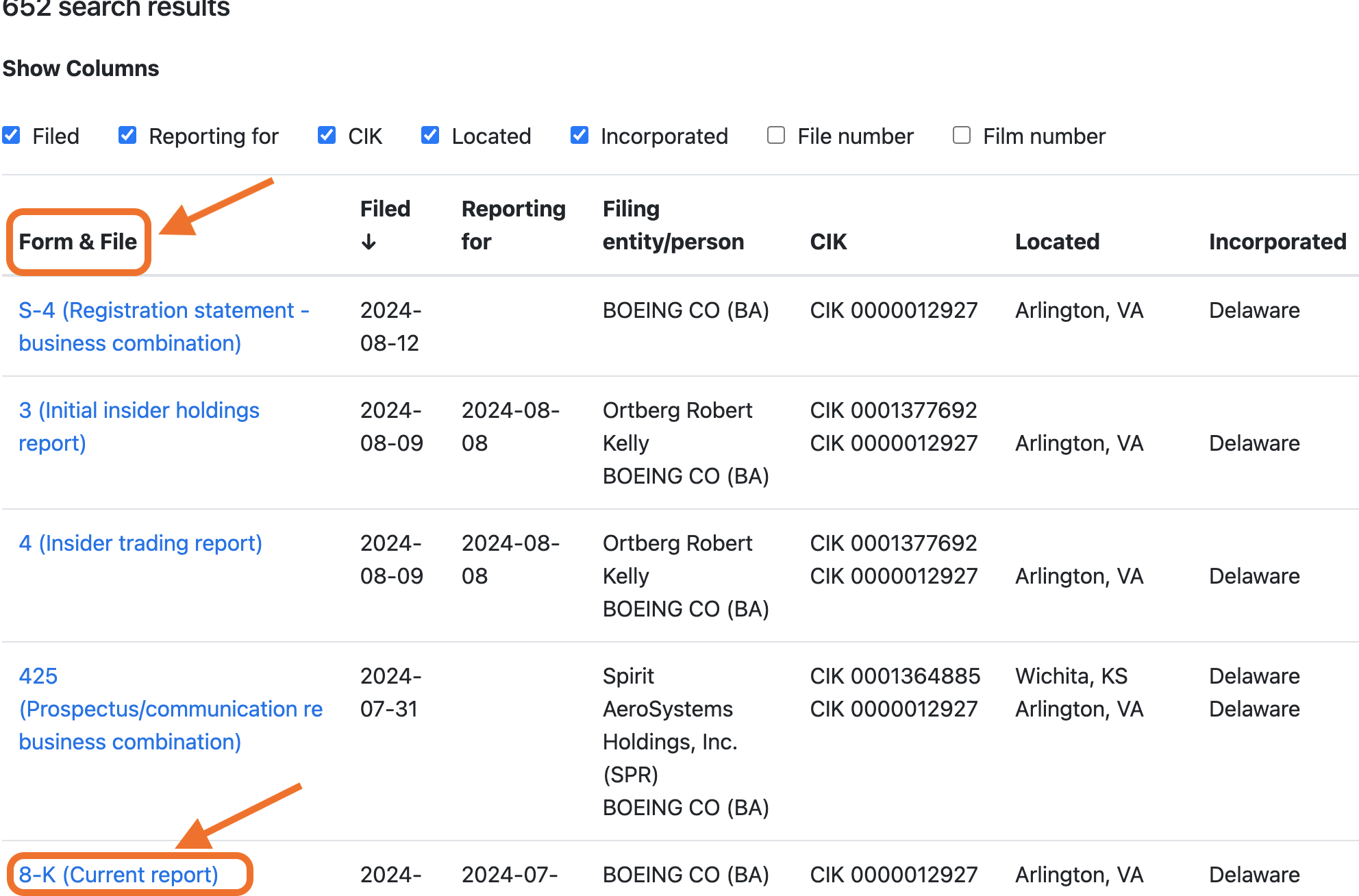Image resolution: width=1359 pixels, height=896 pixels.
Task: Uncheck the CIK column checkbox
Action: tap(327, 136)
